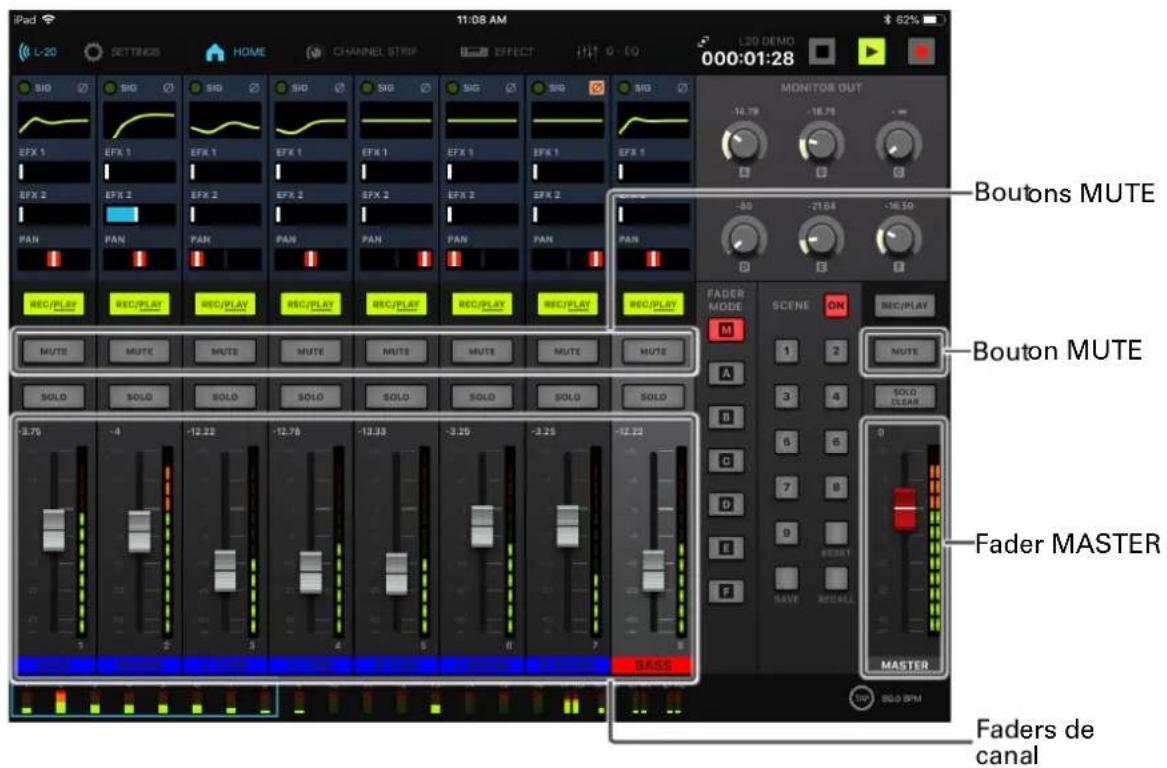Click monitor out knob A

(x=744, y=144)
